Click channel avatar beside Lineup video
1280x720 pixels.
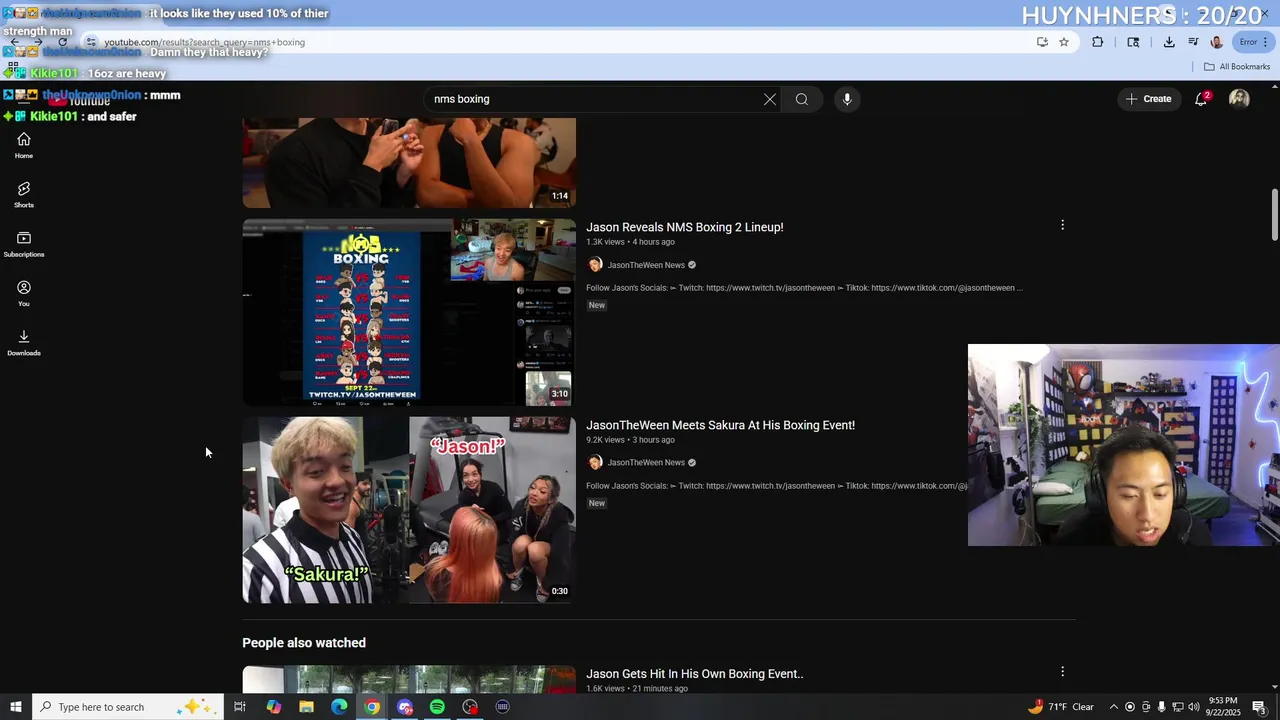(x=595, y=265)
